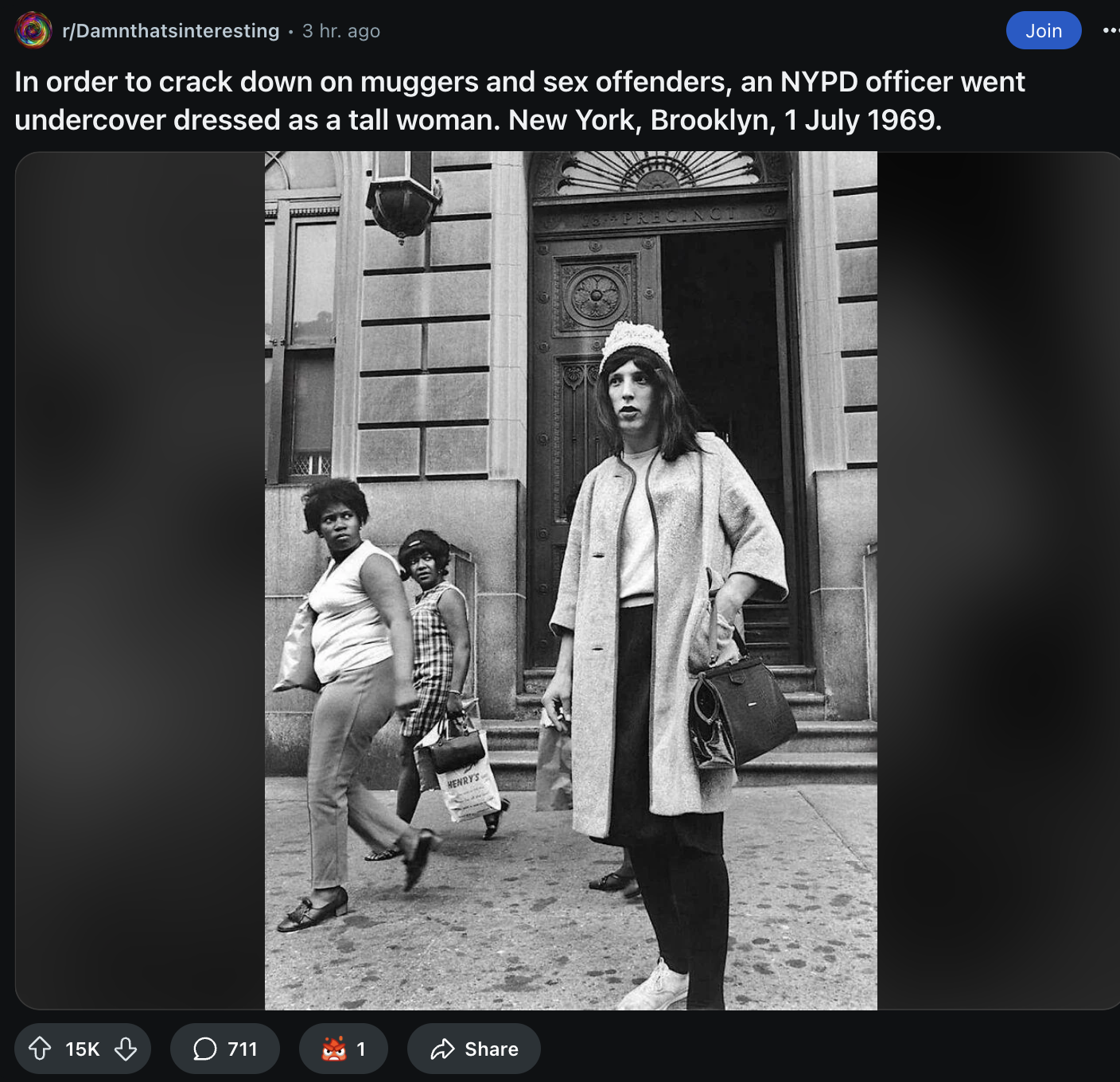
Task: Open the black-and-white 1969 photo
Action: 571,580
